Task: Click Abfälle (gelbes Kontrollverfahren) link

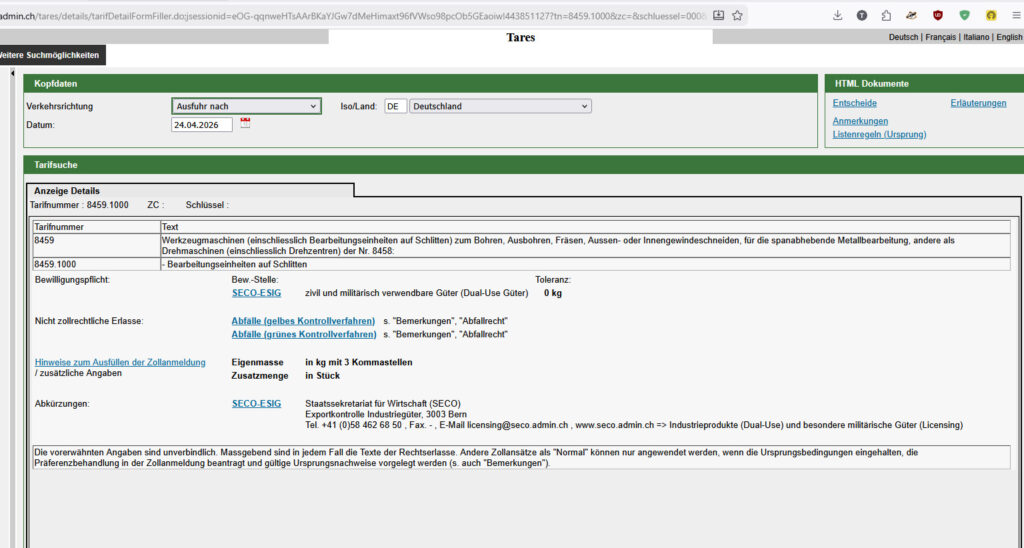Action: point(304,321)
